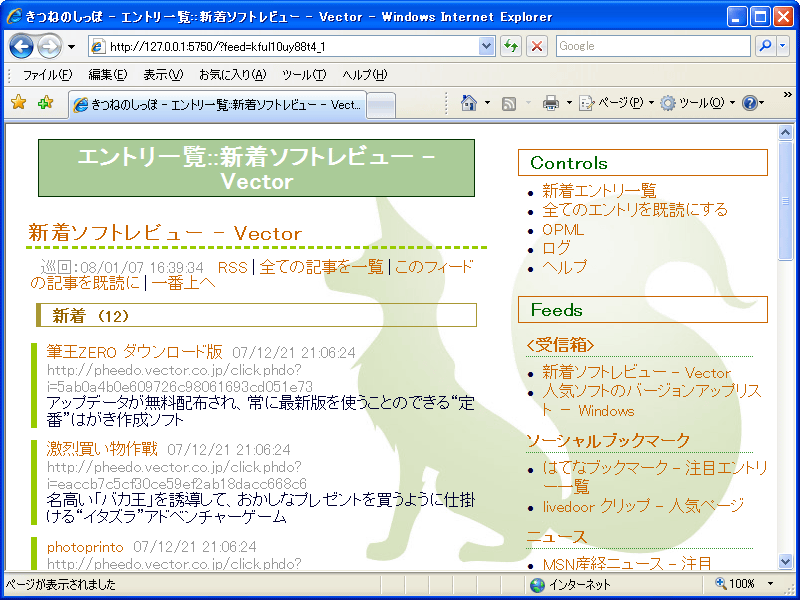
Task: Expand the address bar history dropdown
Action: pos(486,47)
